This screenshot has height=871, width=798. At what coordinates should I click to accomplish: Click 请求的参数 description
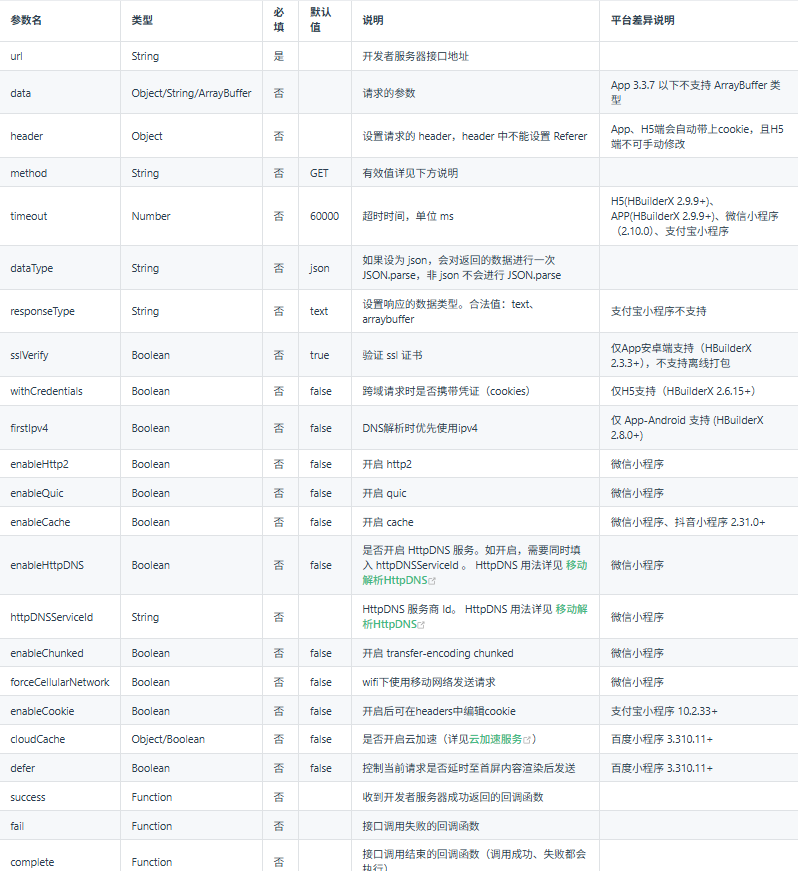click(x=389, y=93)
